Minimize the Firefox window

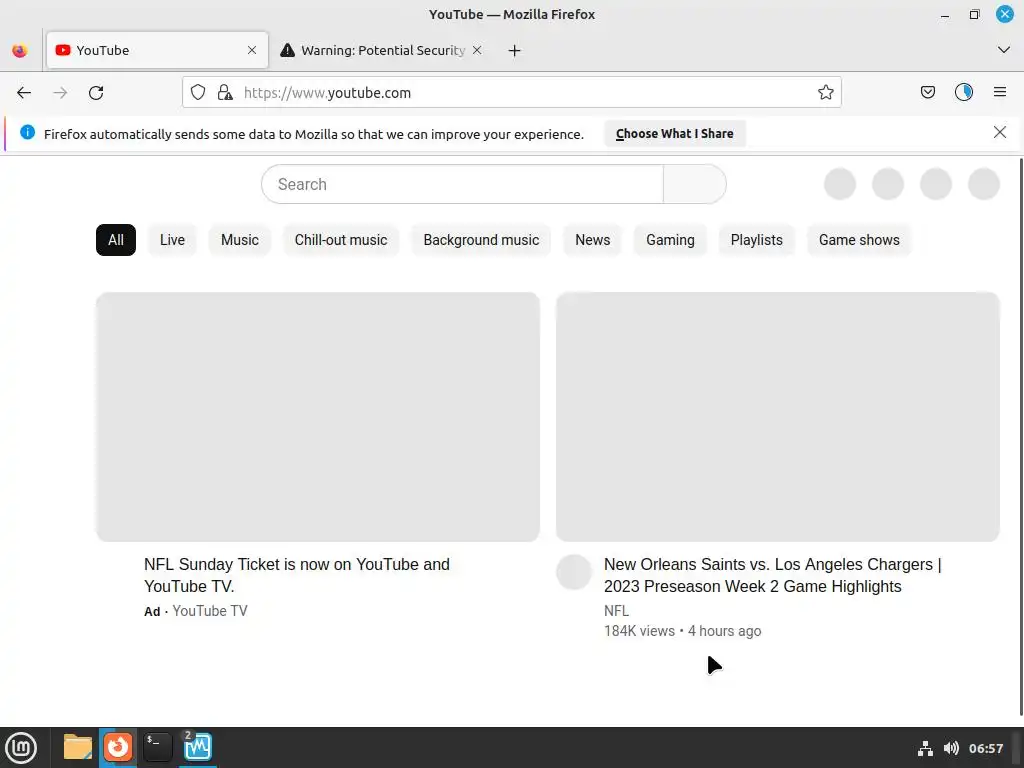945,14
